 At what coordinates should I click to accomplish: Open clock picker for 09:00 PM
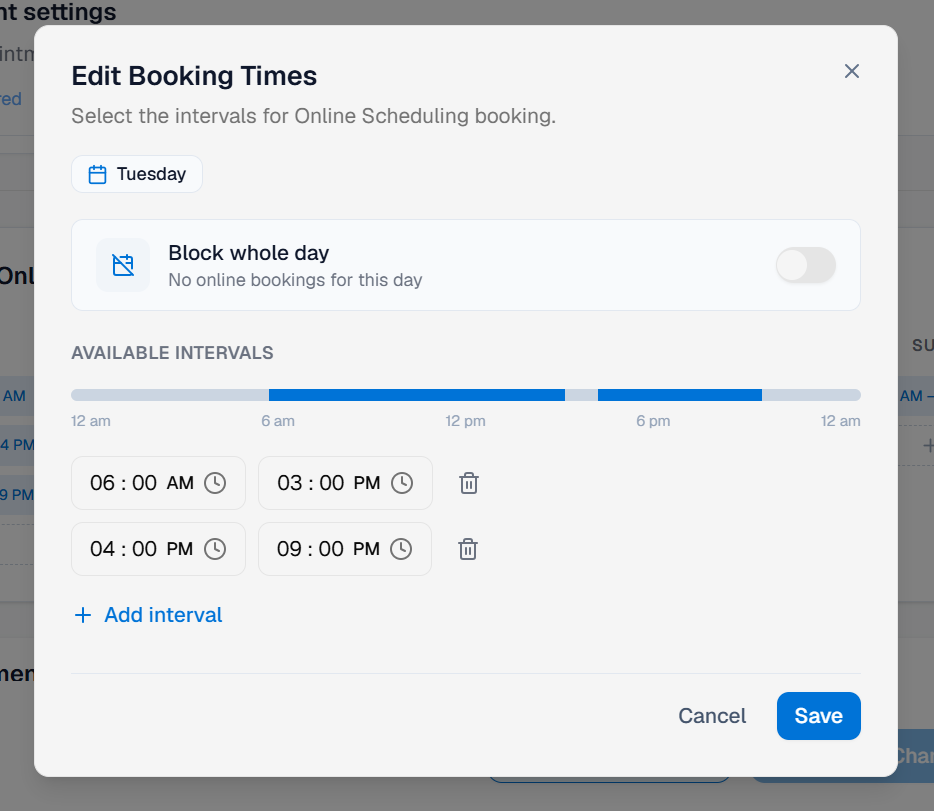tap(401, 549)
